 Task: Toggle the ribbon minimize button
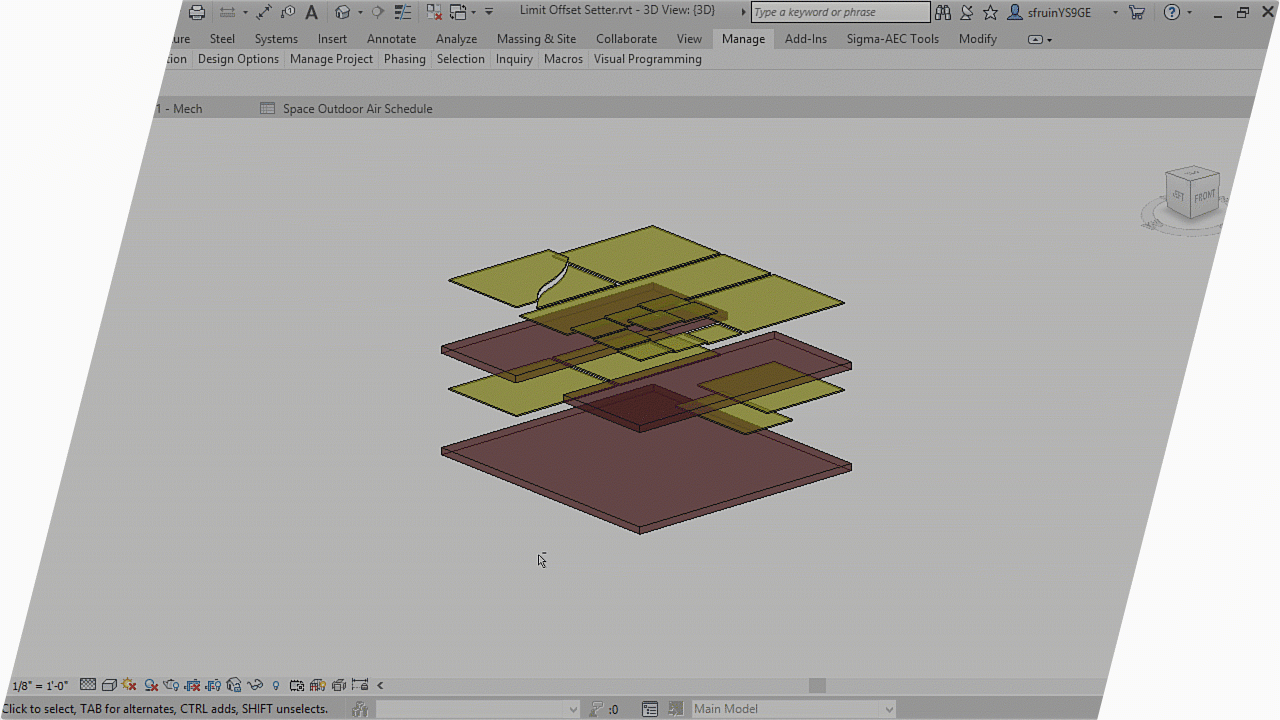pyautogui.click(x=1035, y=40)
